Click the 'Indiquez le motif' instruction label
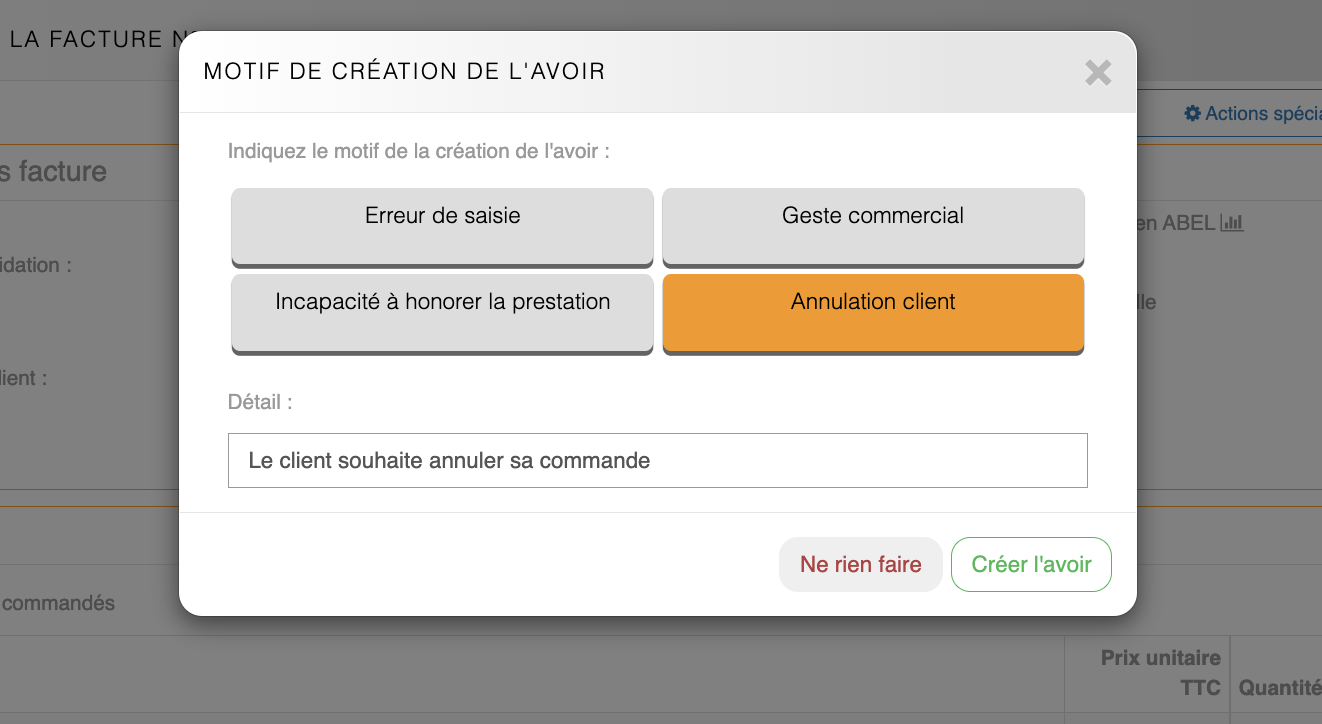The width and height of the screenshot is (1322, 724). [419, 151]
